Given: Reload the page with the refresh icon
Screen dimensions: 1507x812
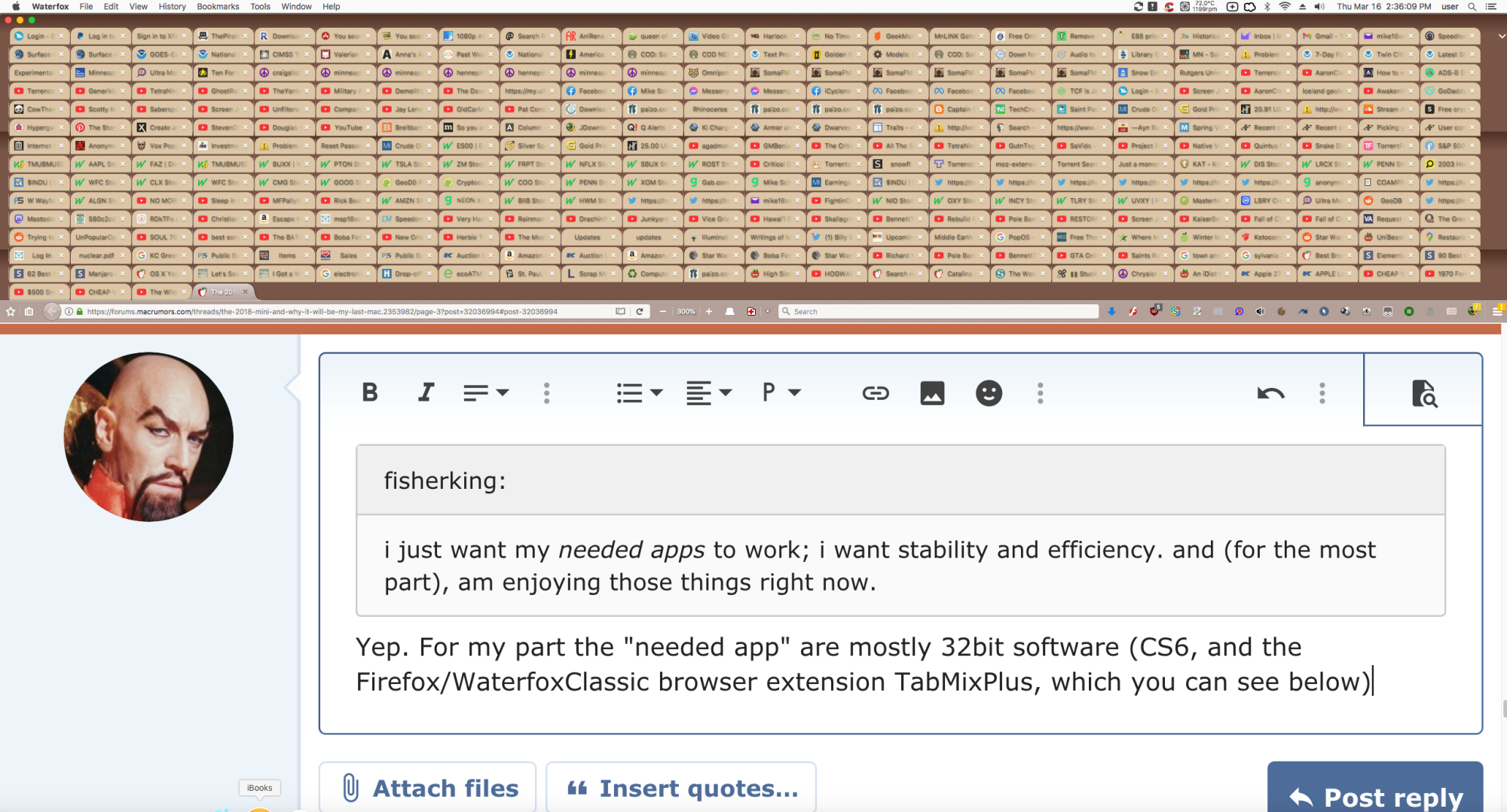Looking at the screenshot, I should 640,311.
